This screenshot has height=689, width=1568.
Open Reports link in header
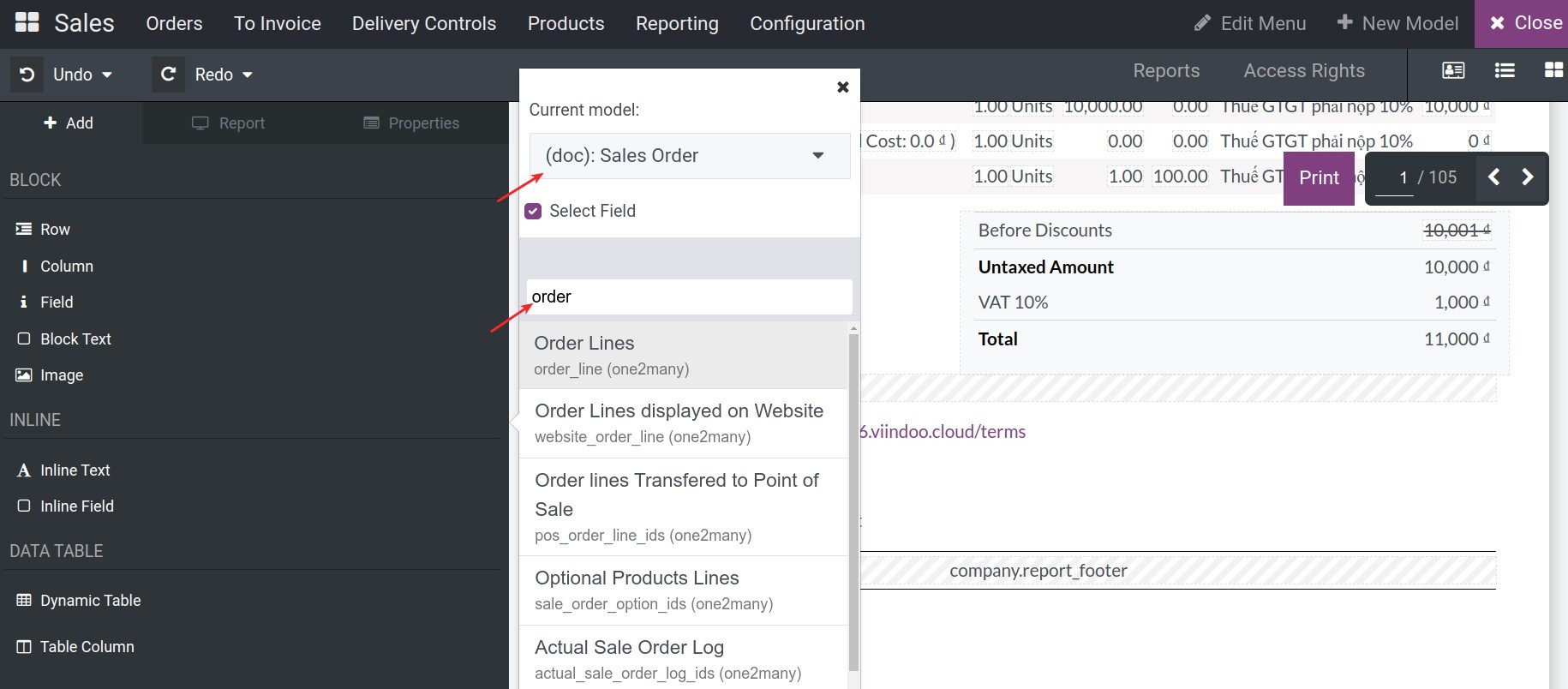tap(1166, 70)
